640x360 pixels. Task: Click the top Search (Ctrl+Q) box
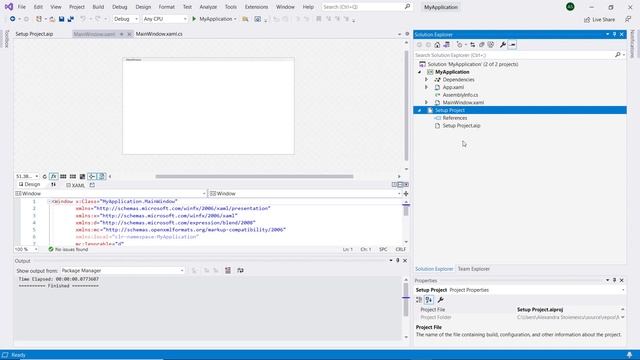(366, 7)
